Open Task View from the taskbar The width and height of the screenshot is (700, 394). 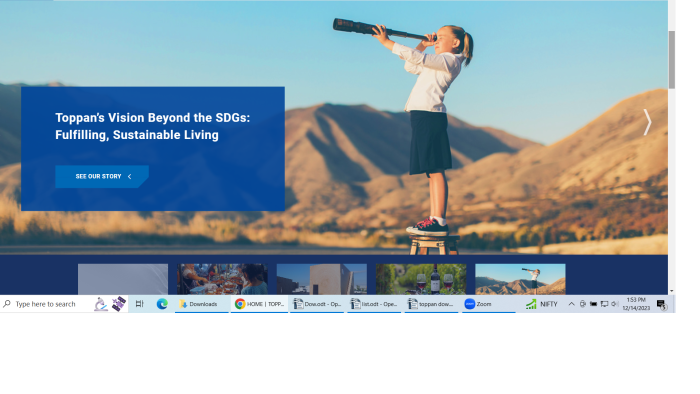coord(139,304)
